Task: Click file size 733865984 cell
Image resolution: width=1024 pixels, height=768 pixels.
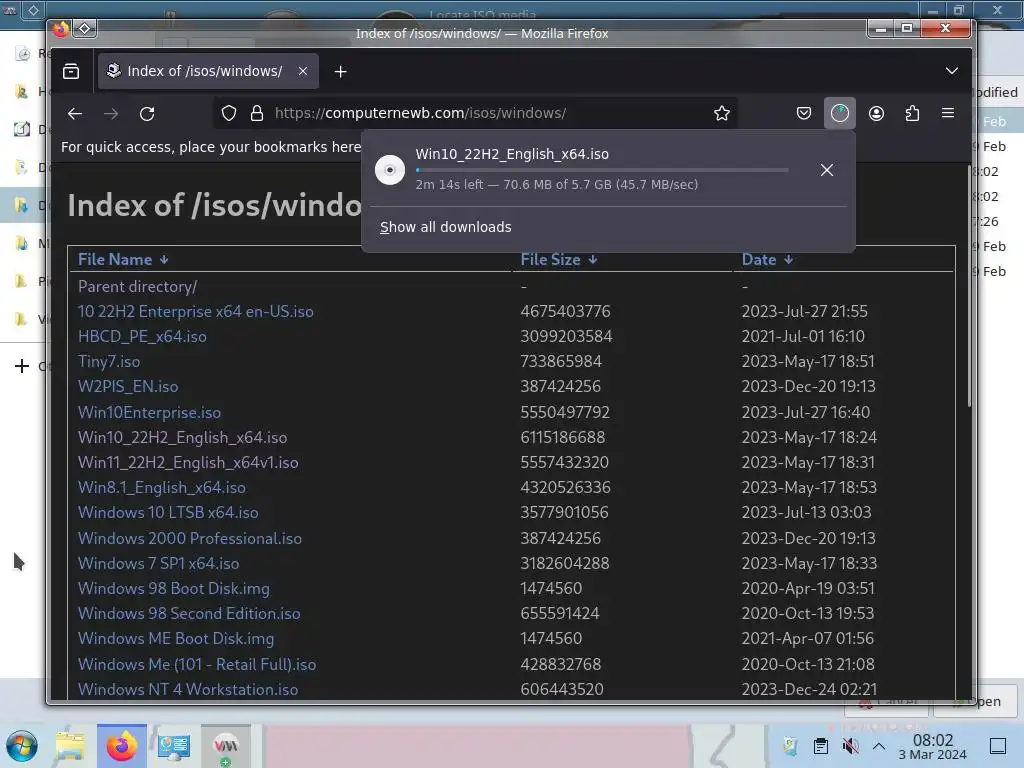Action: point(561,361)
